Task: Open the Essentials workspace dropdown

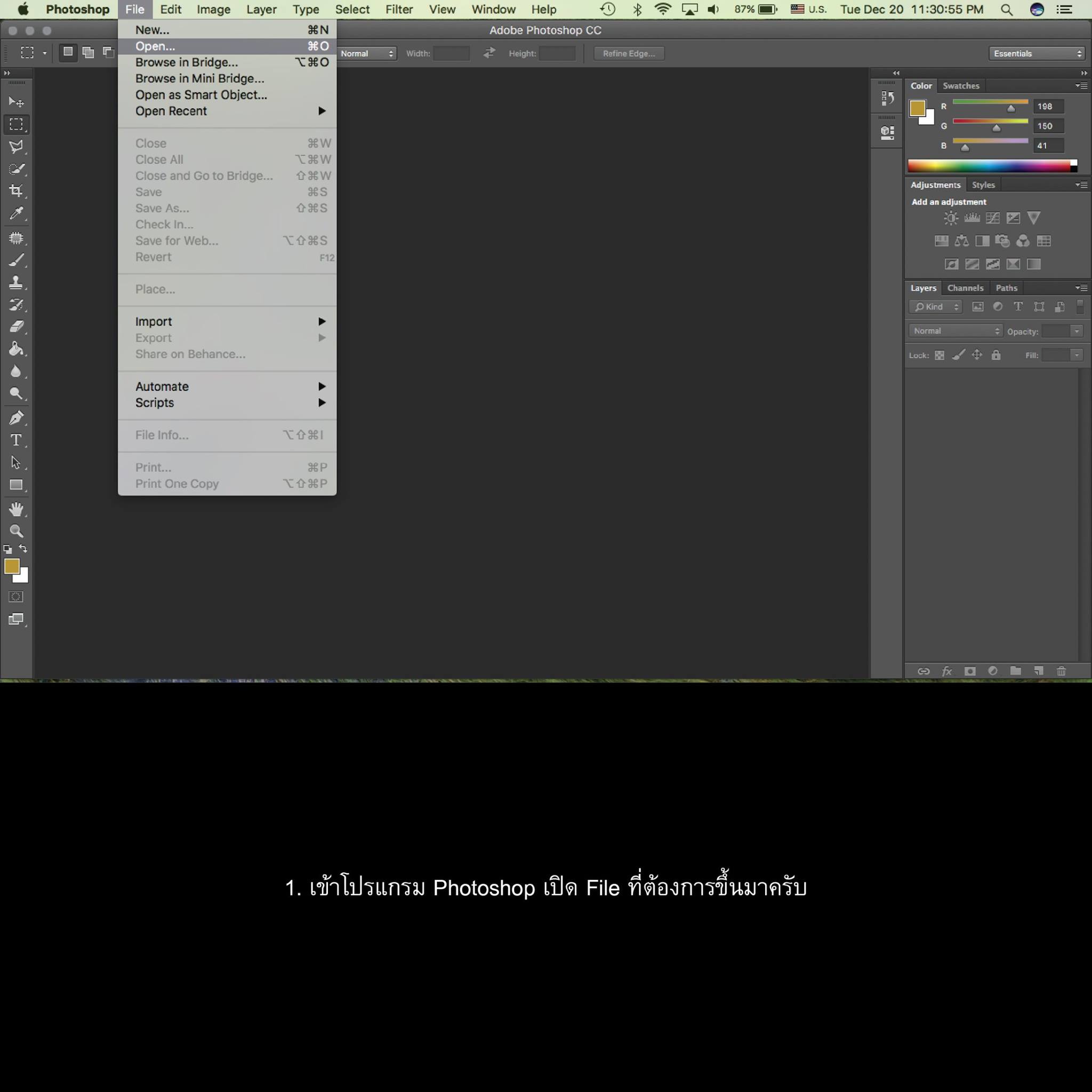Action: pos(1037,53)
